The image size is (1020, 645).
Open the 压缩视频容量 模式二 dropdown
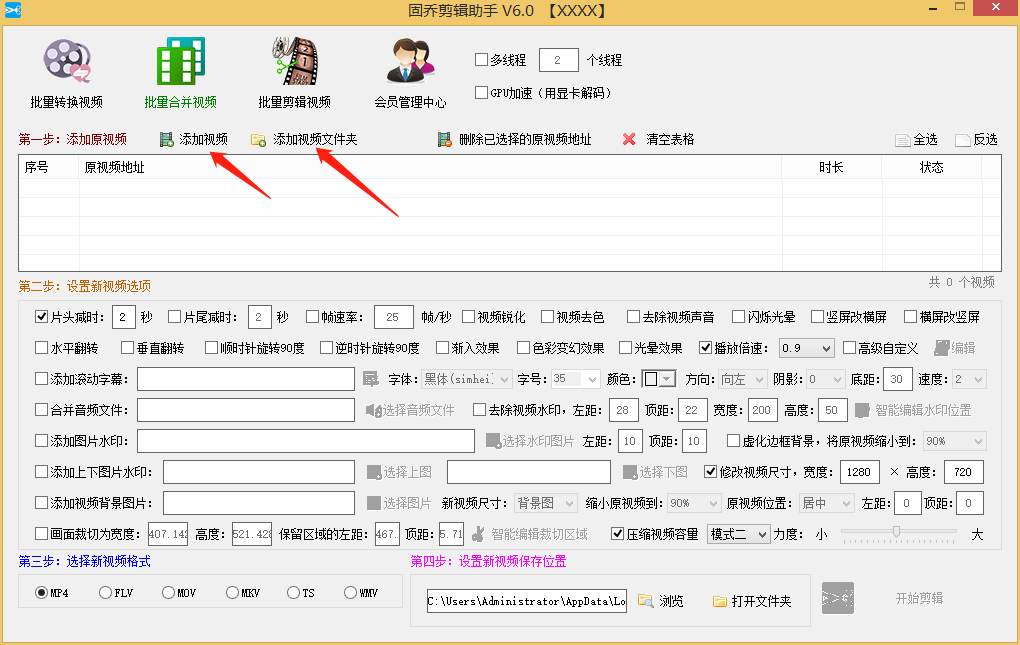coord(739,534)
